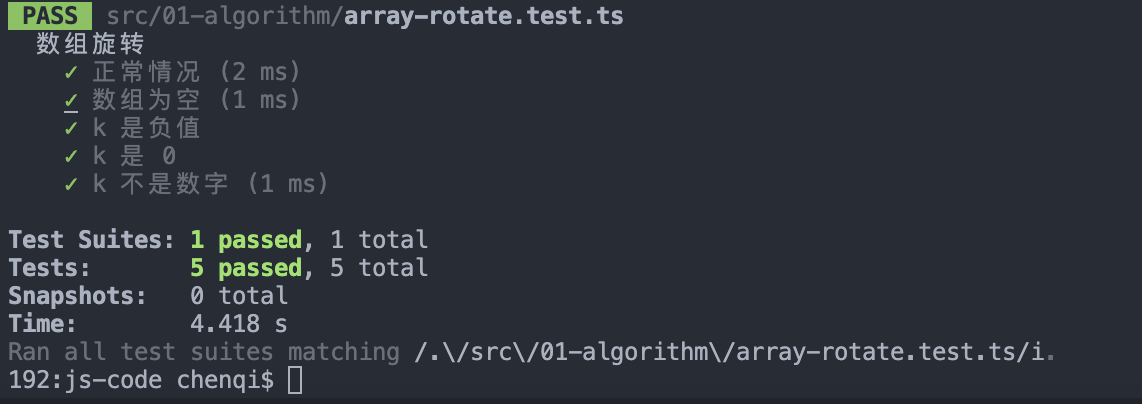Click the checkmark beside k 不是数字
This screenshot has height=404, width=1142.
(71, 184)
